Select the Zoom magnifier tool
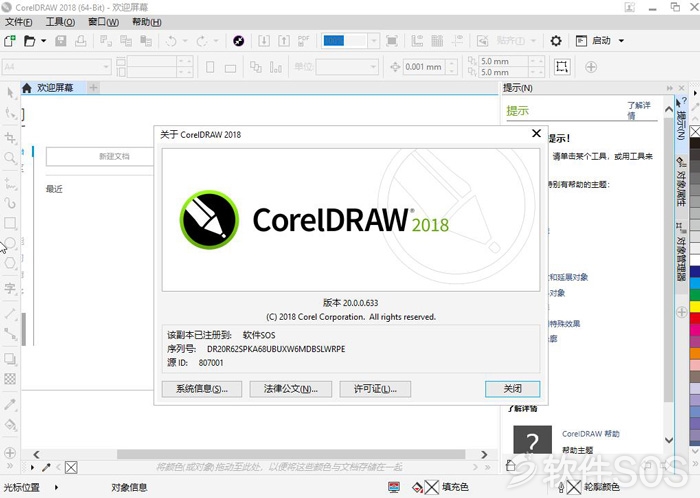 10,158
